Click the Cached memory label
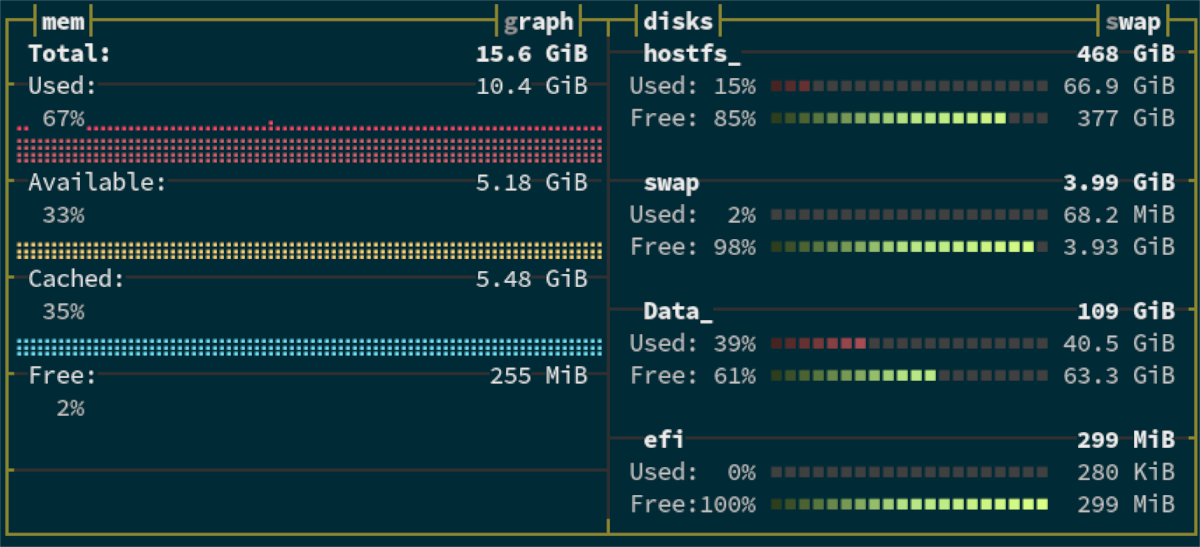Image resolution: width=1200 pixels, height=547 pixels. pyautogui.click(x=76, y=279)
